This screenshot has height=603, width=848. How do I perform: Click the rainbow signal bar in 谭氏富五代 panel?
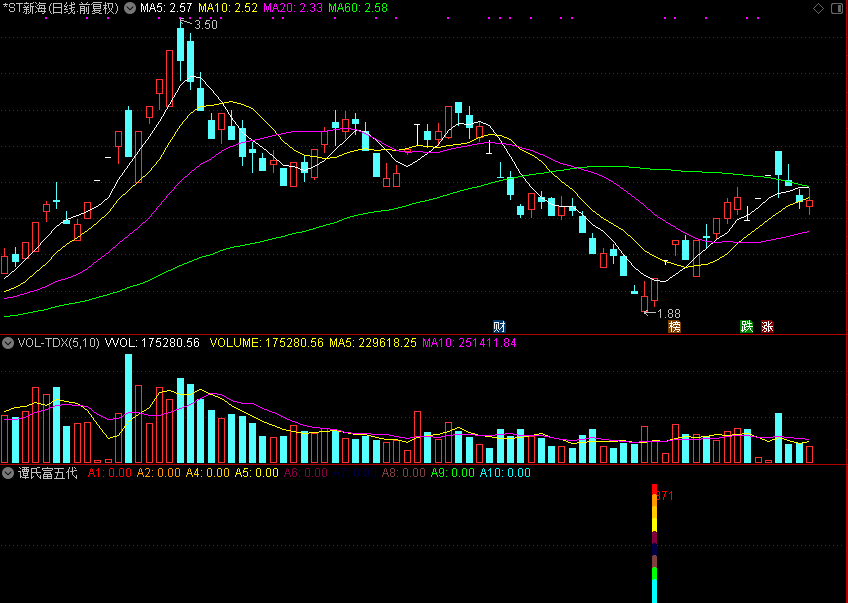tap(654, 544)
